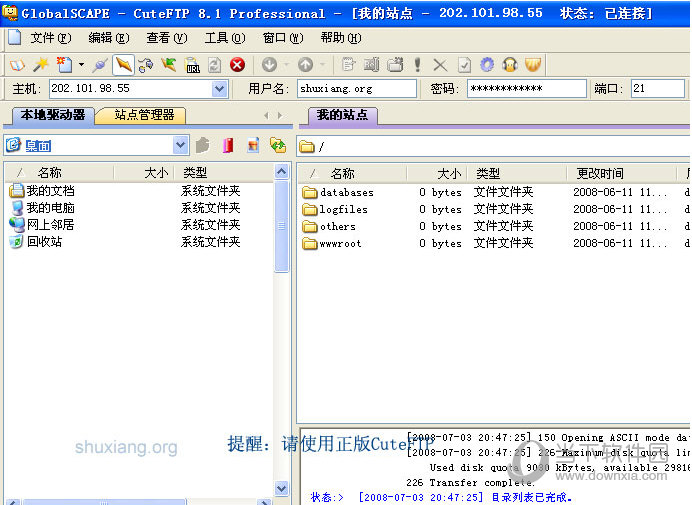Switch to the 本地驱动器 tab

(53, 115)
